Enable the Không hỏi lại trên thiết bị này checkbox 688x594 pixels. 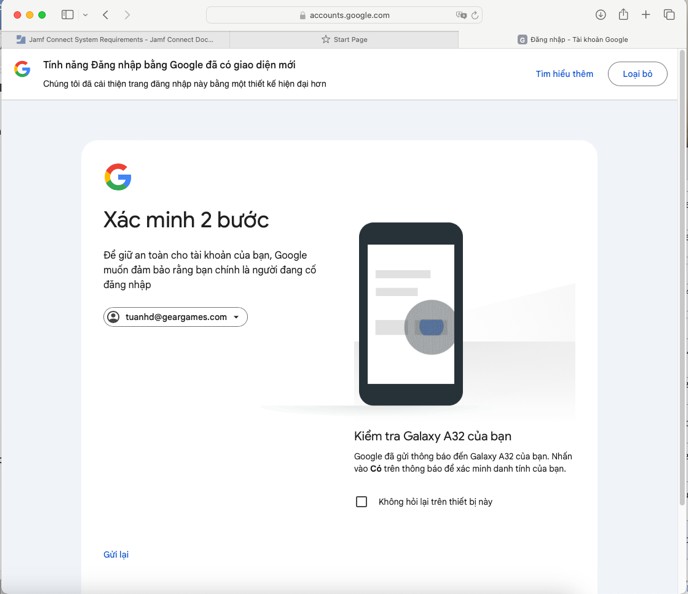tap(362, 502)
